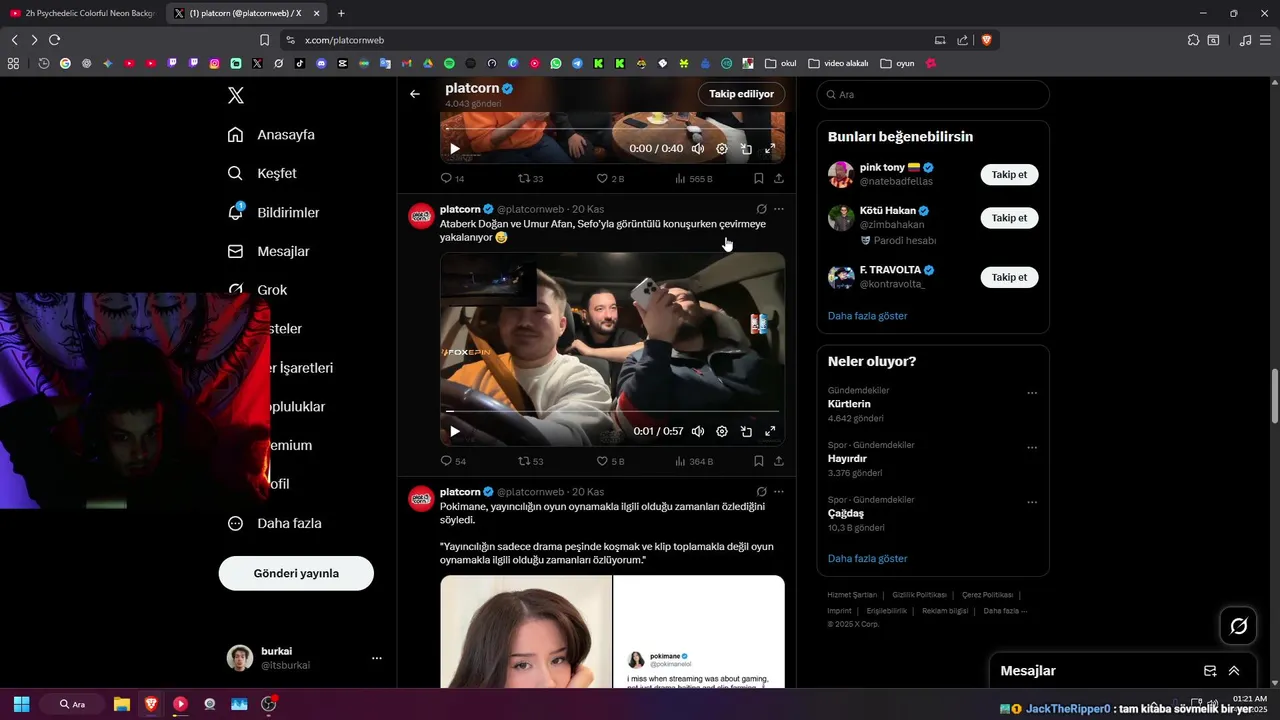1280x720 pixels.
Task: Open the Spotify bookmark icon
Action: [450, 63]
